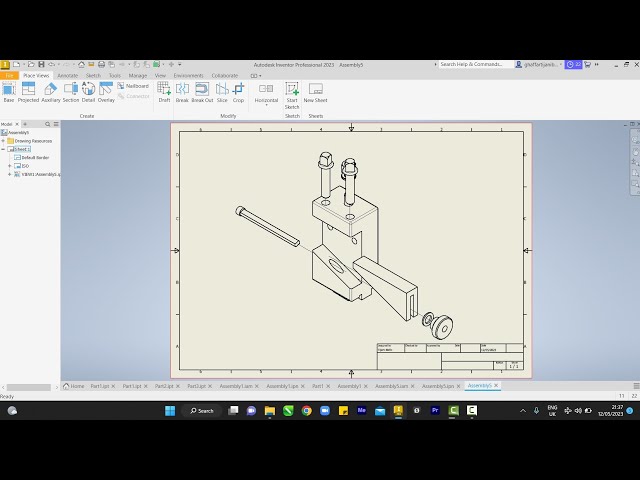Screen dimensions: 640x480
Task: Switch to the Tools ribbon tab
Action: click(115, 76)
